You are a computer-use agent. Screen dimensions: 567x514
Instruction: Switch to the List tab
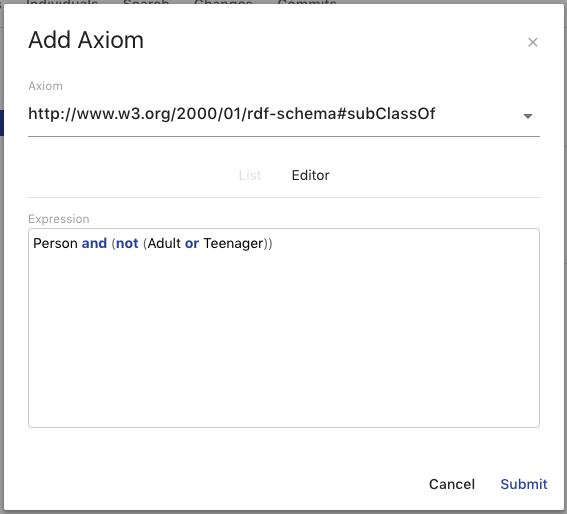tap(250, 175)
